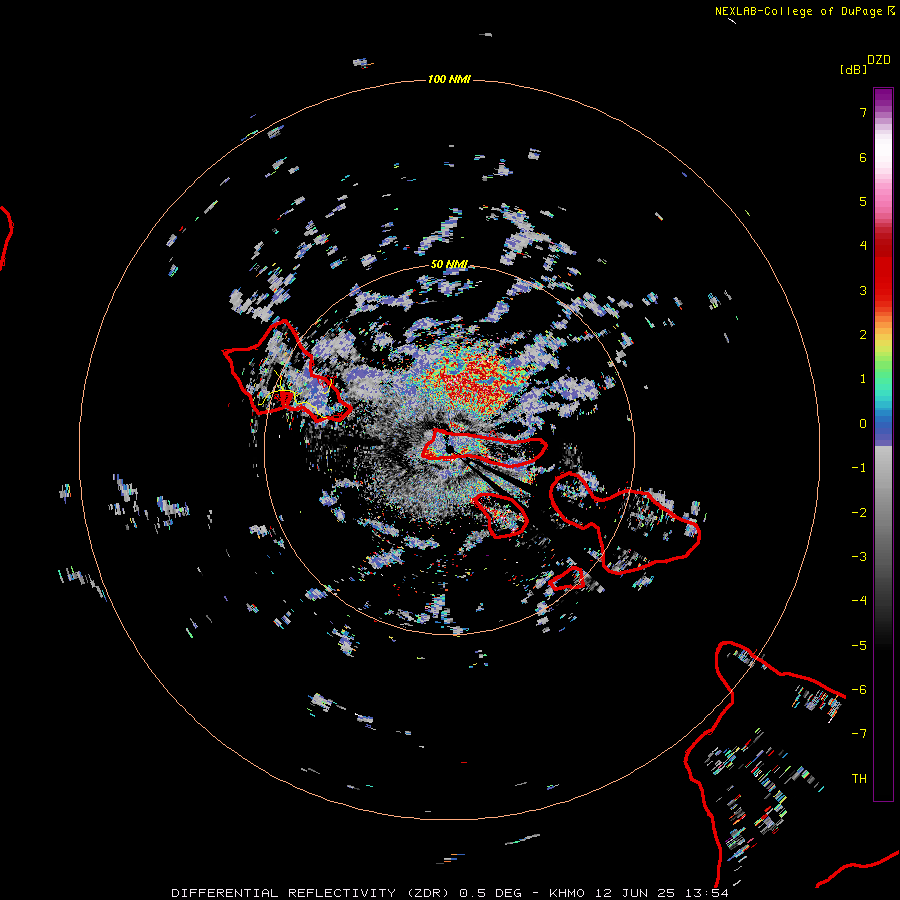Click the DZD colorbar title
The image size is (900, 900).
pos(879,60)
